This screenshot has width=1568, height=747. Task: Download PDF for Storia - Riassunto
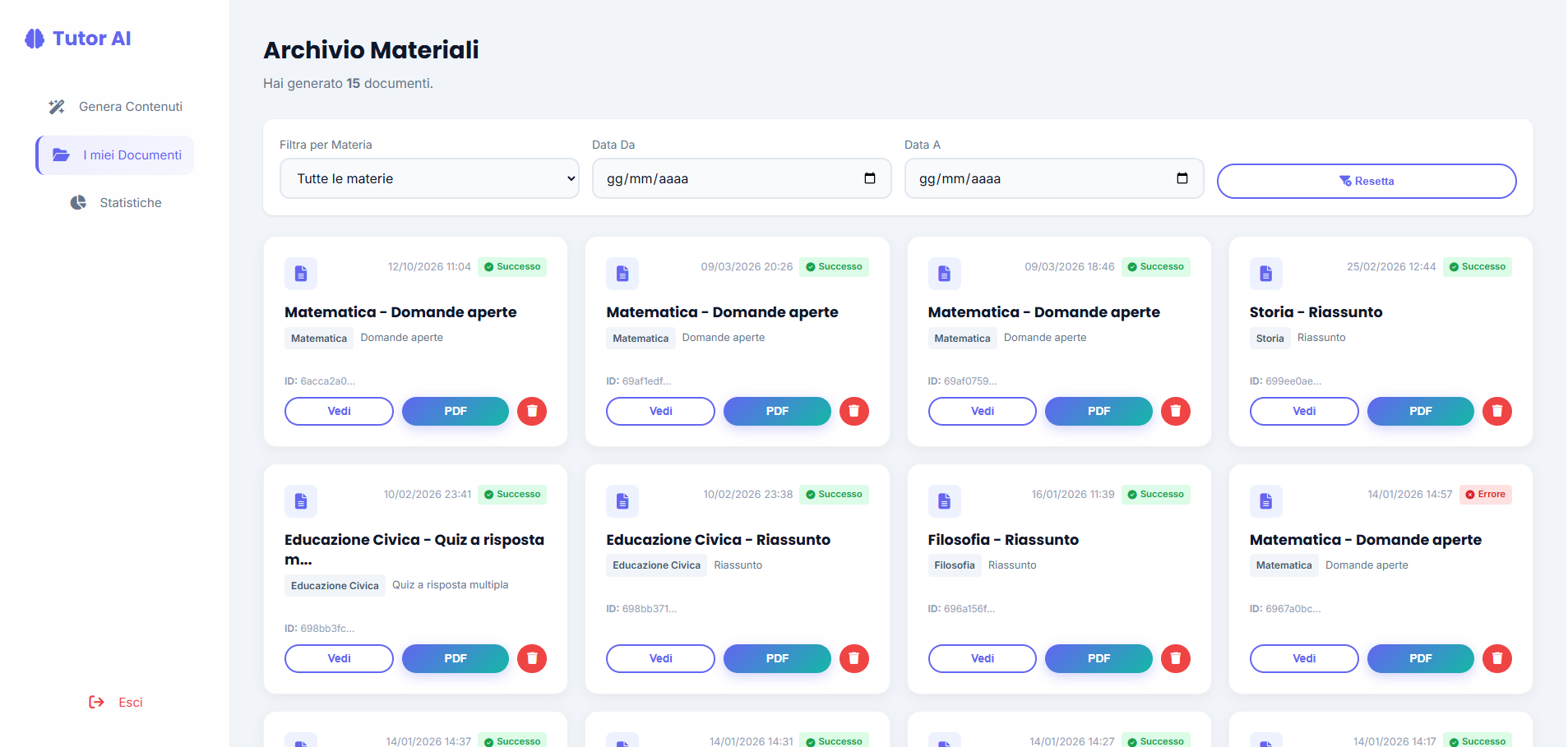click(x=1420, y=411)
